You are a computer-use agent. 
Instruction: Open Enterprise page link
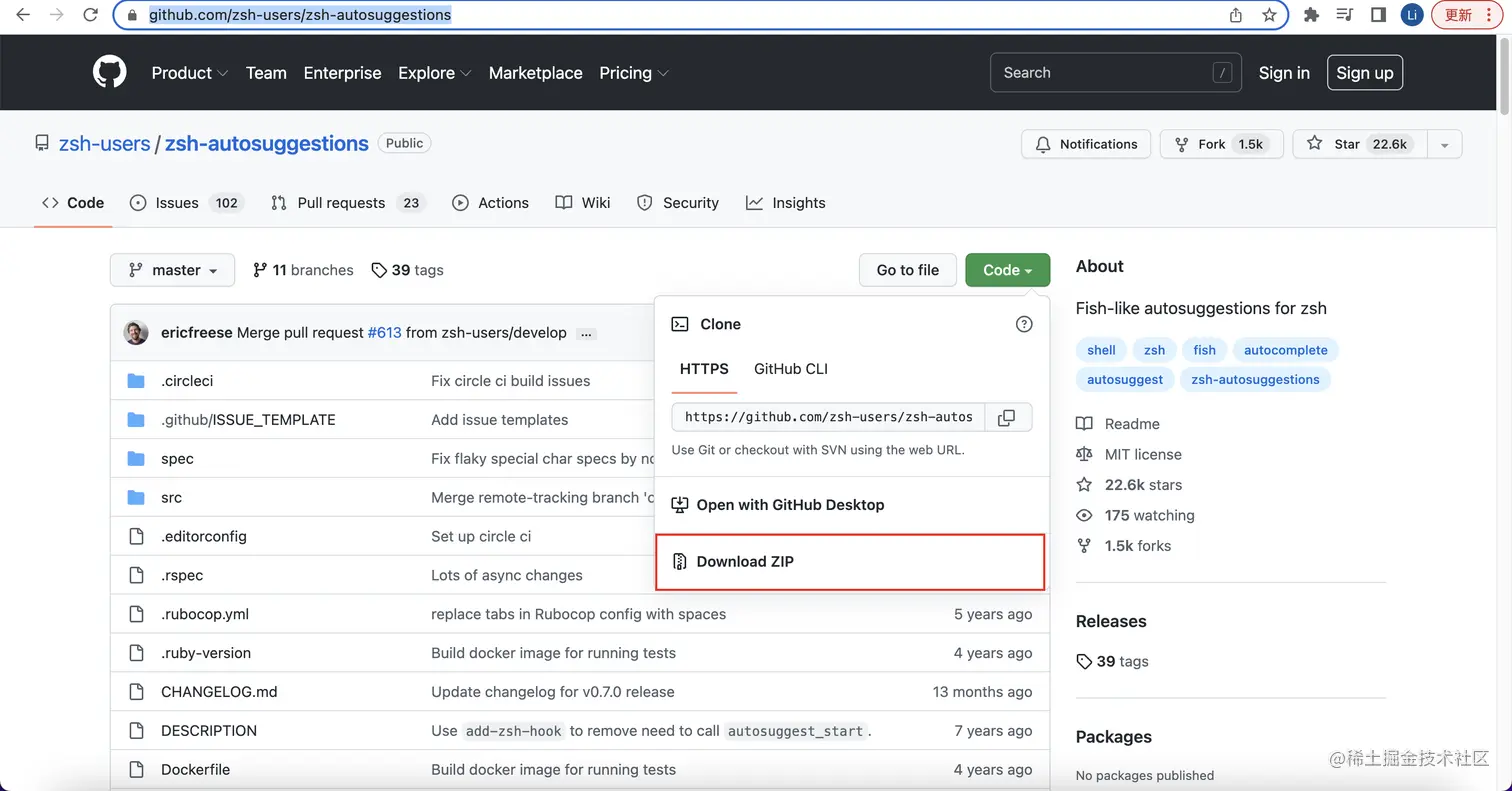(x=342, y=73)
